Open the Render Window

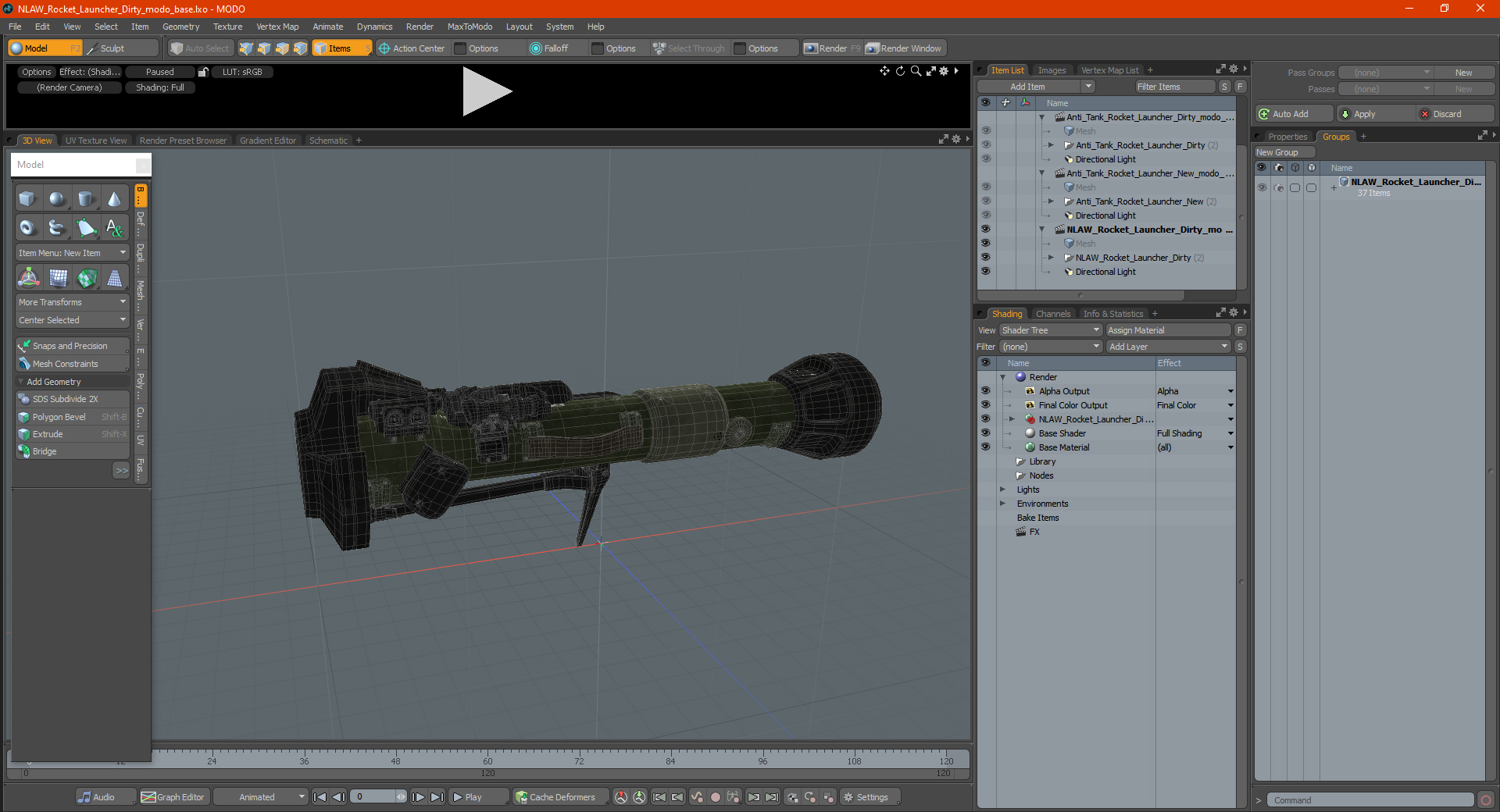904,48
